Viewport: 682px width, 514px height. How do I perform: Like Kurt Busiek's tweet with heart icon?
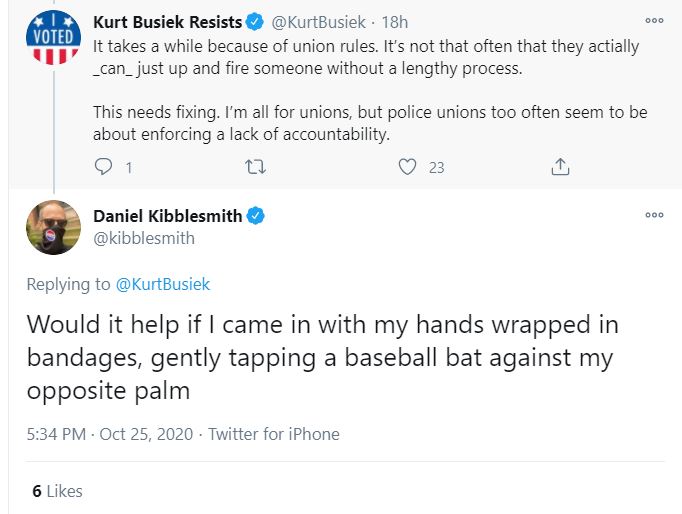[x=407, y=167]
